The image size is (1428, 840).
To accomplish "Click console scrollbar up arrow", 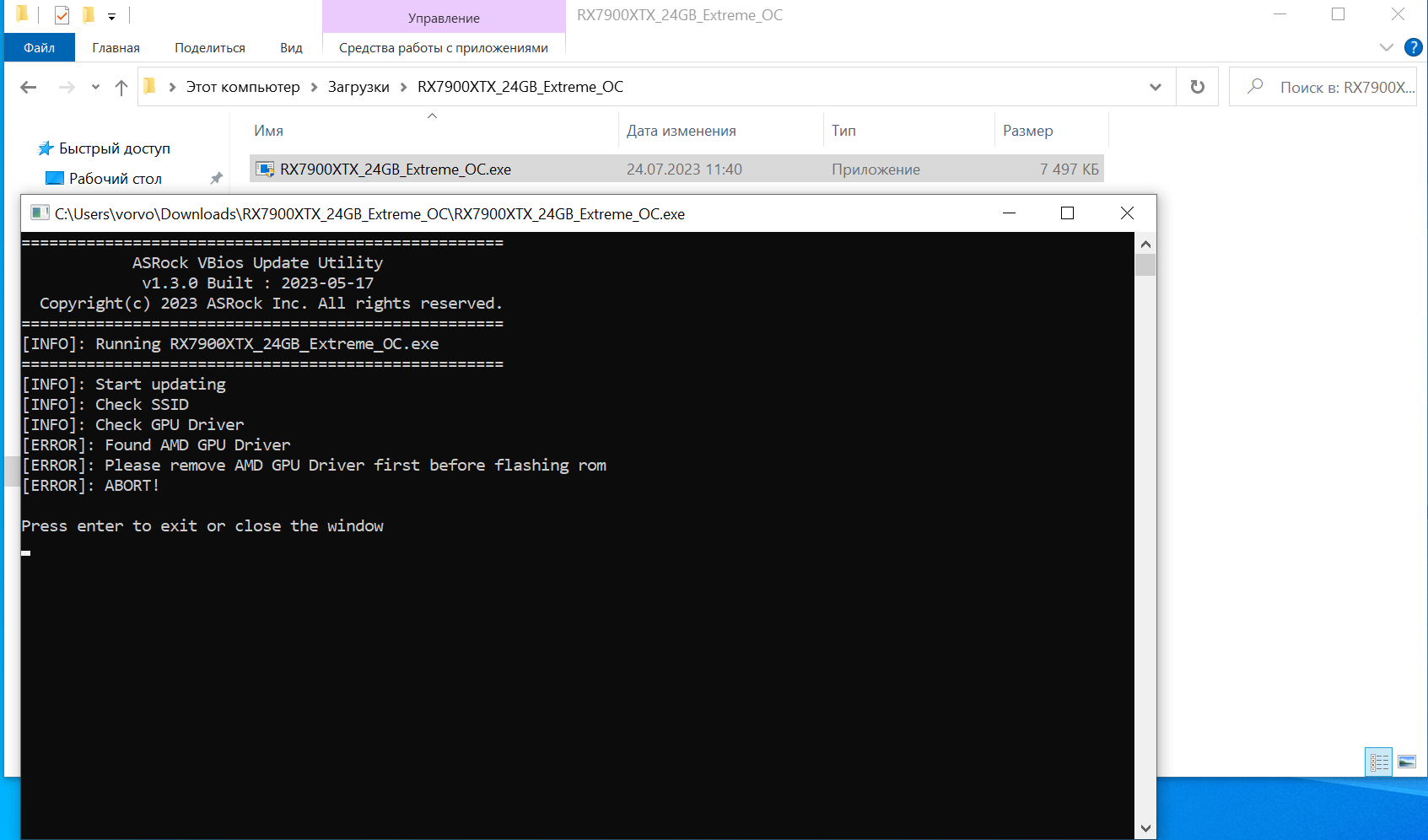I will click(x=1145, y=244).
